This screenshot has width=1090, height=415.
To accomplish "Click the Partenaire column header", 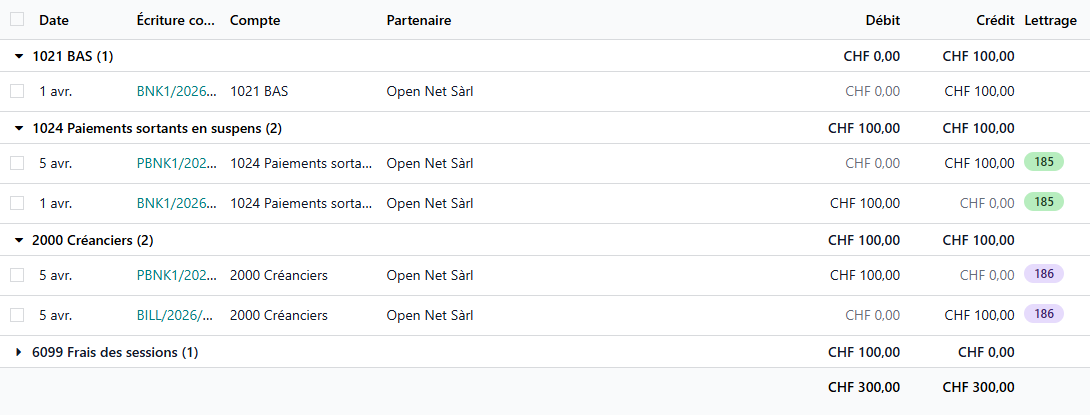I will coord(419,20).
